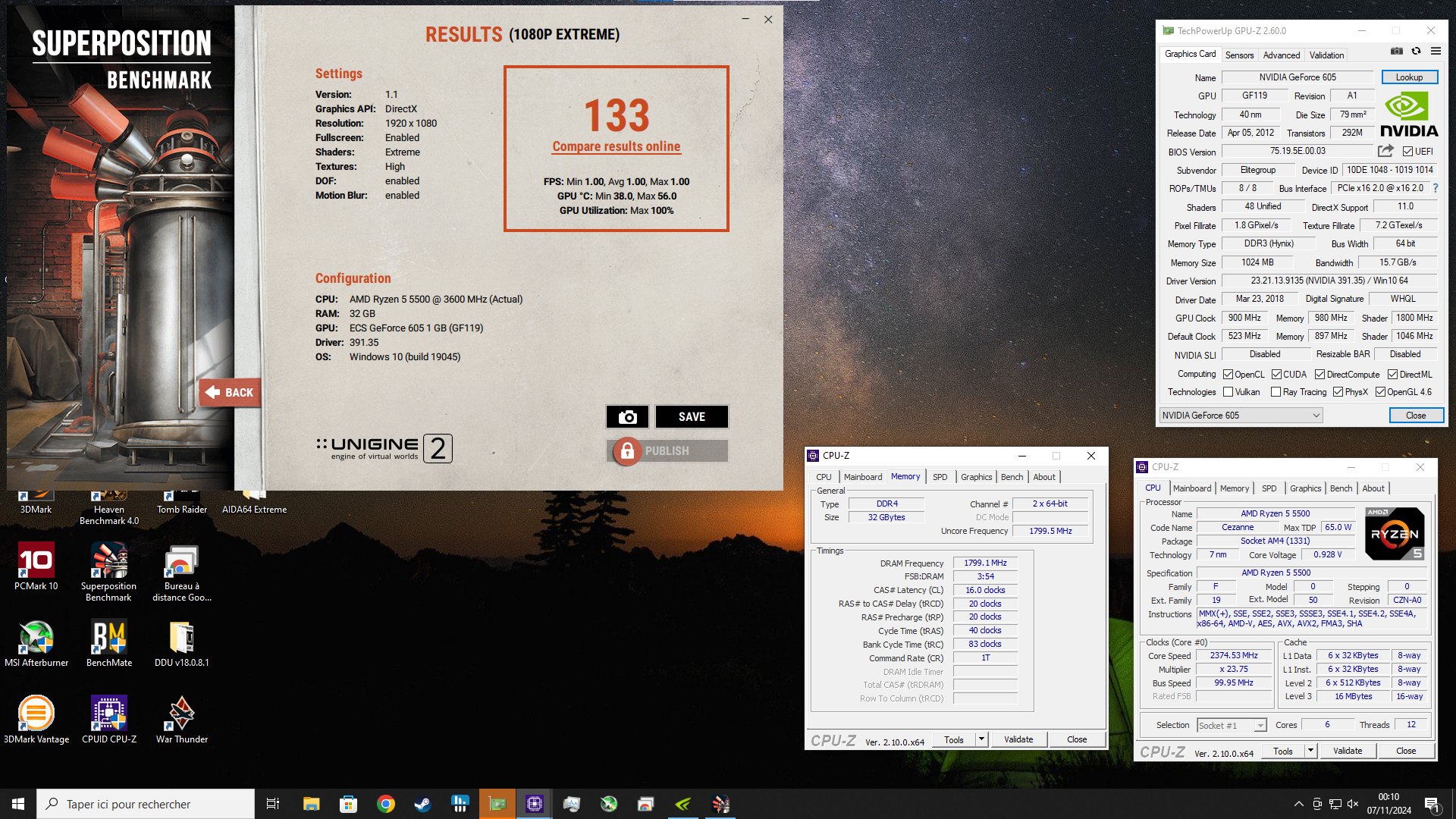
Task: Click Validate in the CPU-Z Memory window
Action: [x=1018, y=739]
